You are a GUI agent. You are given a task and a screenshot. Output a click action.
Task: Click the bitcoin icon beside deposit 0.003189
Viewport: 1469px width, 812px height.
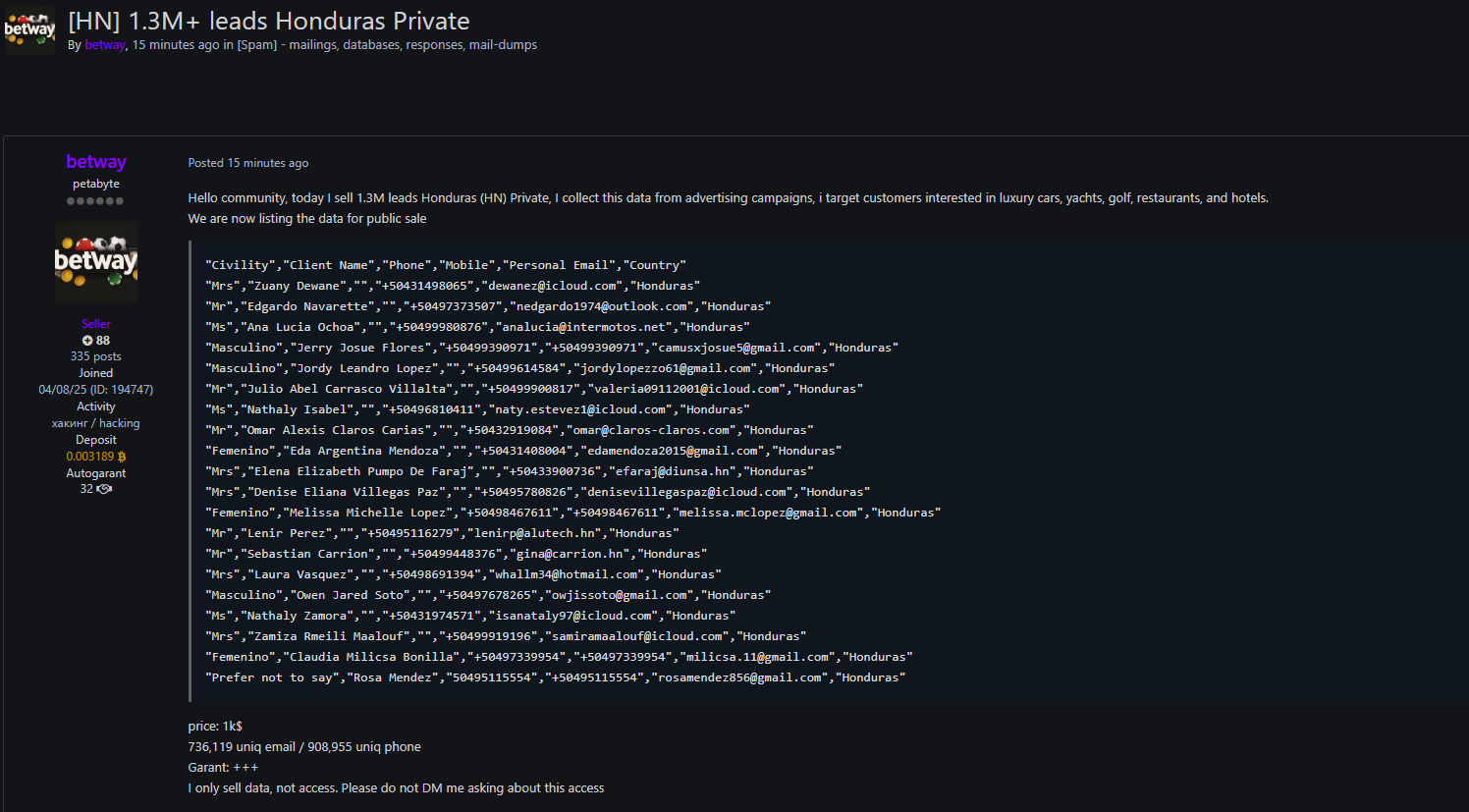(x=122, y=457)
